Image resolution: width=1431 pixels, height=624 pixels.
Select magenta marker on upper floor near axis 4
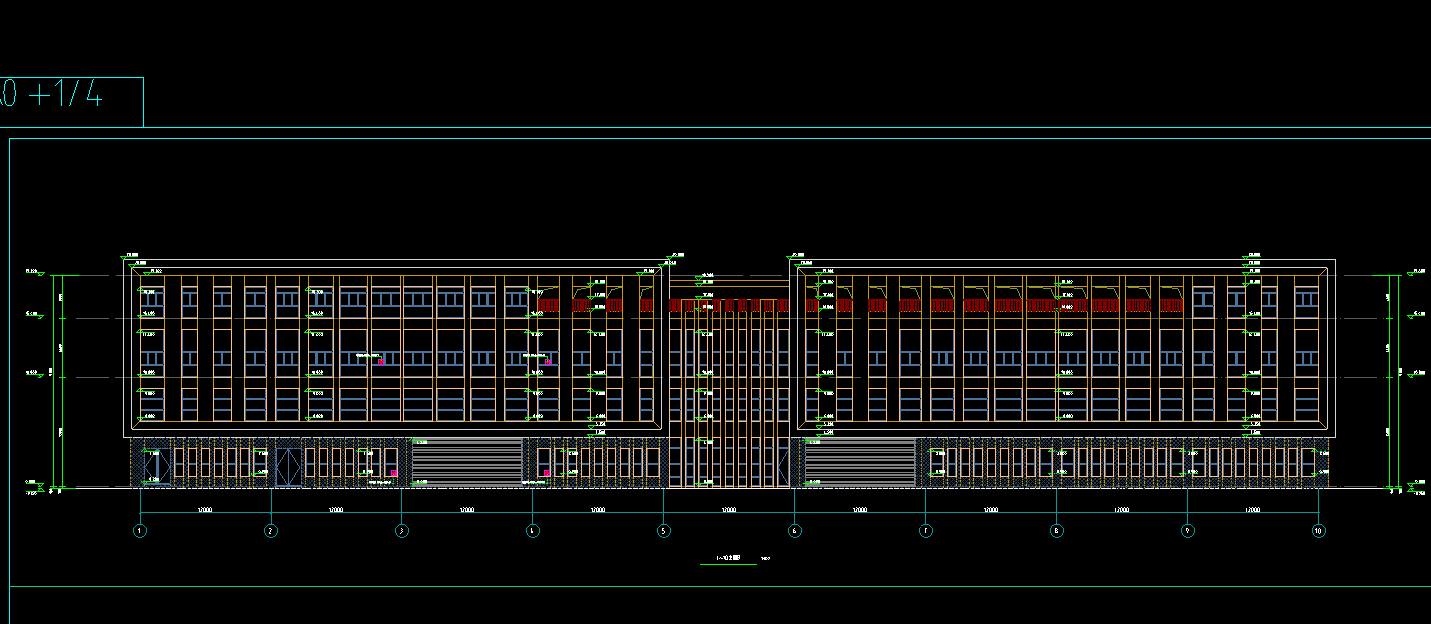pos(549,362)
